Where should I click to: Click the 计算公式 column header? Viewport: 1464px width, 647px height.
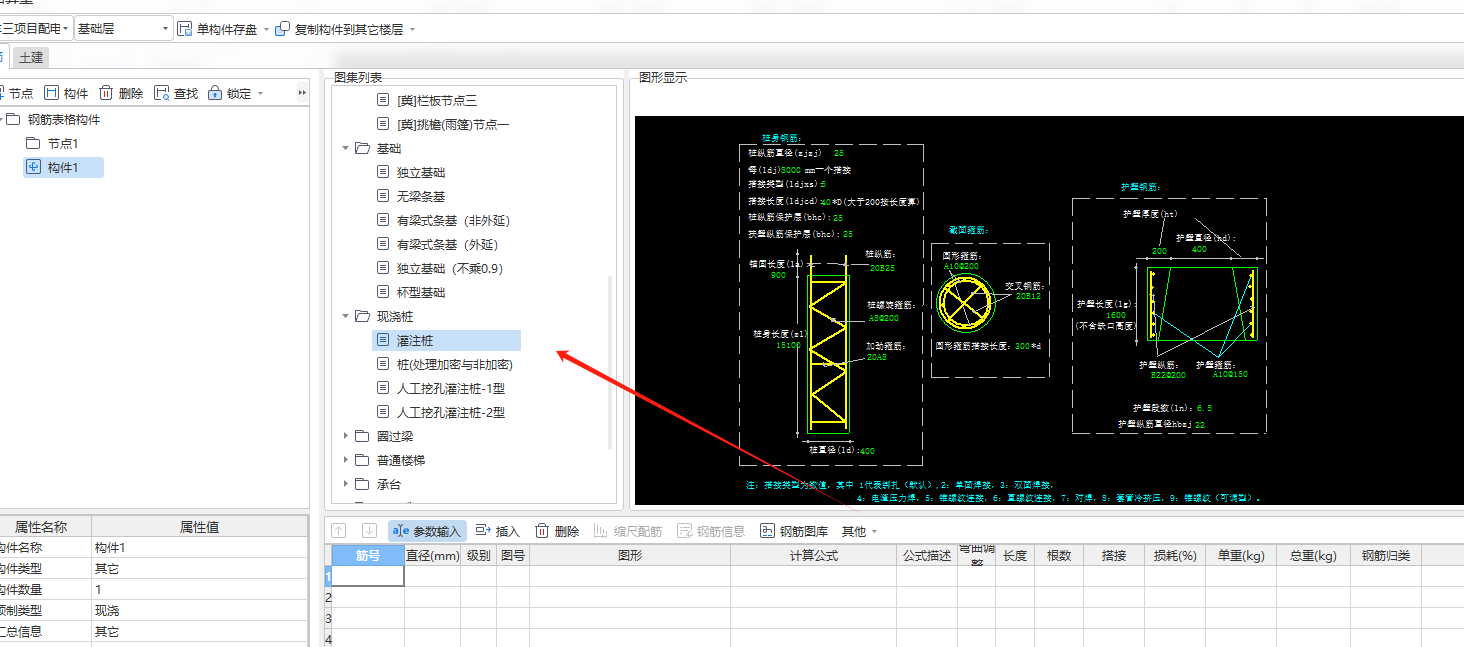coord(813,555)
